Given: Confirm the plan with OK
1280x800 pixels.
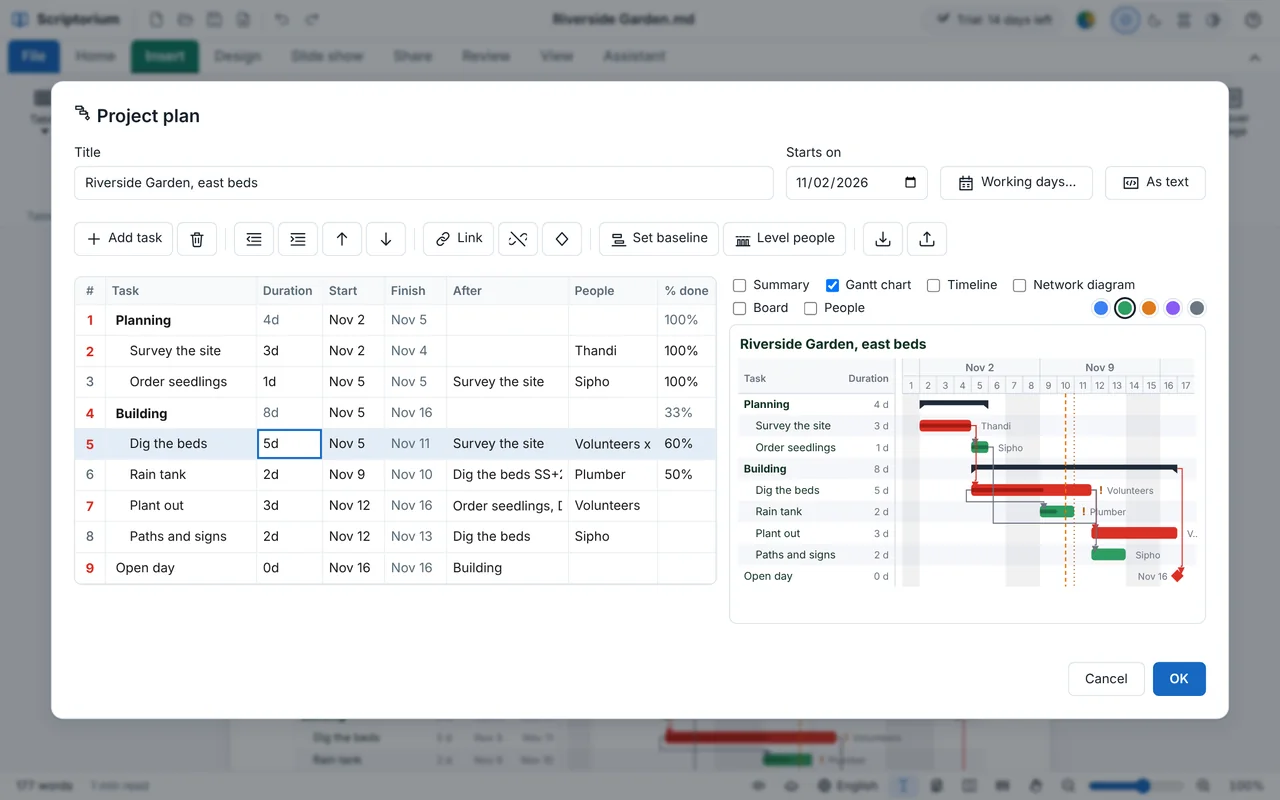Looking at the screenshot, I should (x=1179, y=679).
